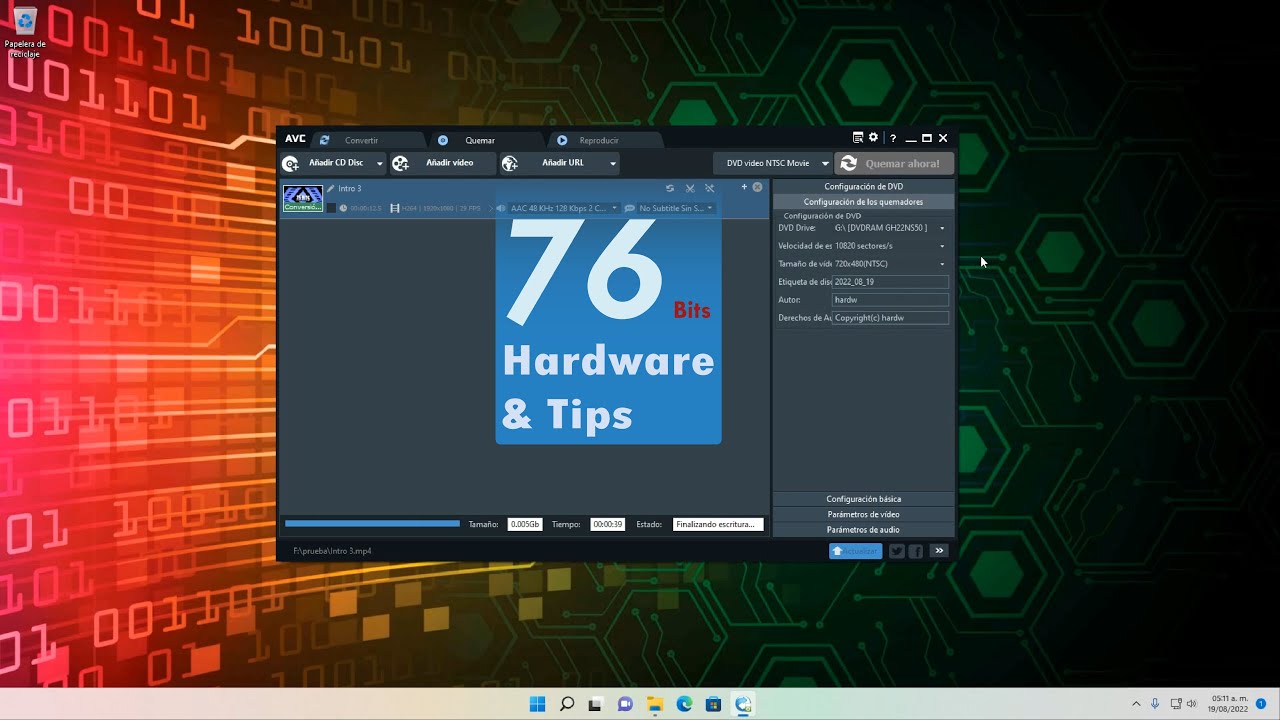The width and height of the screenshot is (1280, 720).
Task: Click the Facebook share icon
Action: pyautogui.click(x=915, y=551)
